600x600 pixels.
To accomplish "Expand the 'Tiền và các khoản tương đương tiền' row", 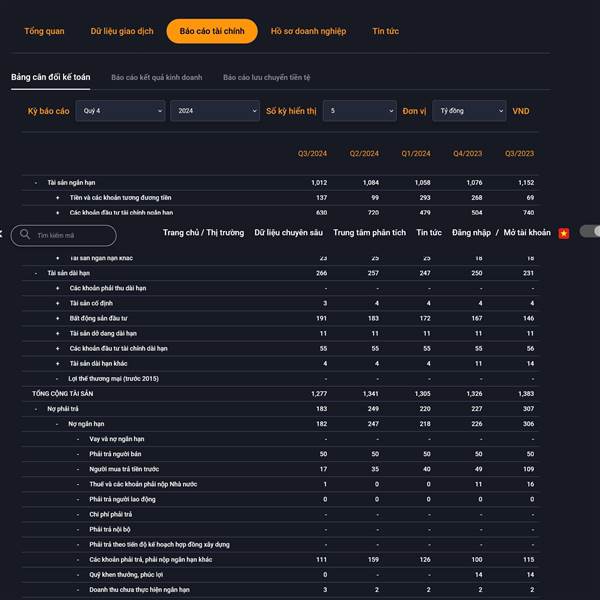I will pos(57,198).
